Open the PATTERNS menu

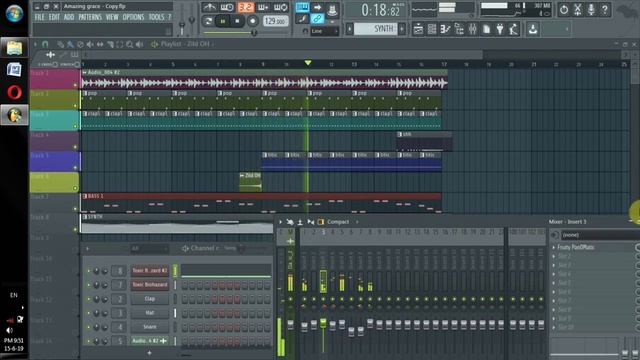[x=90, y=17]
